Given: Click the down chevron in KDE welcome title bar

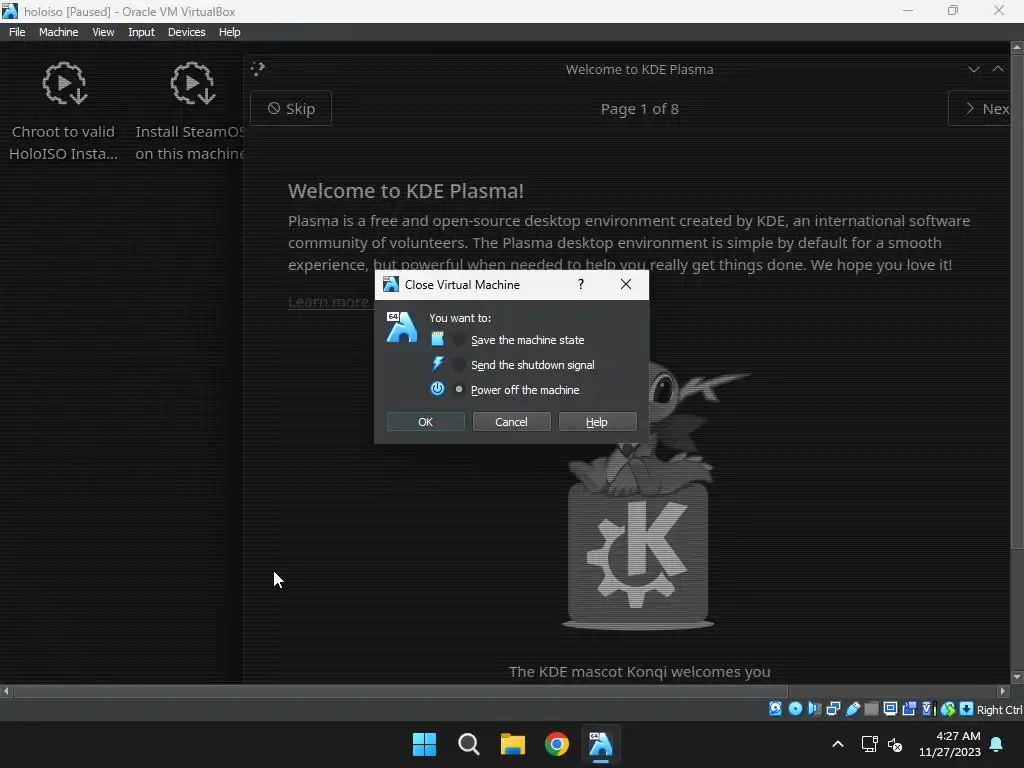Looking at the screenshot, I should (x=974, y=69).
